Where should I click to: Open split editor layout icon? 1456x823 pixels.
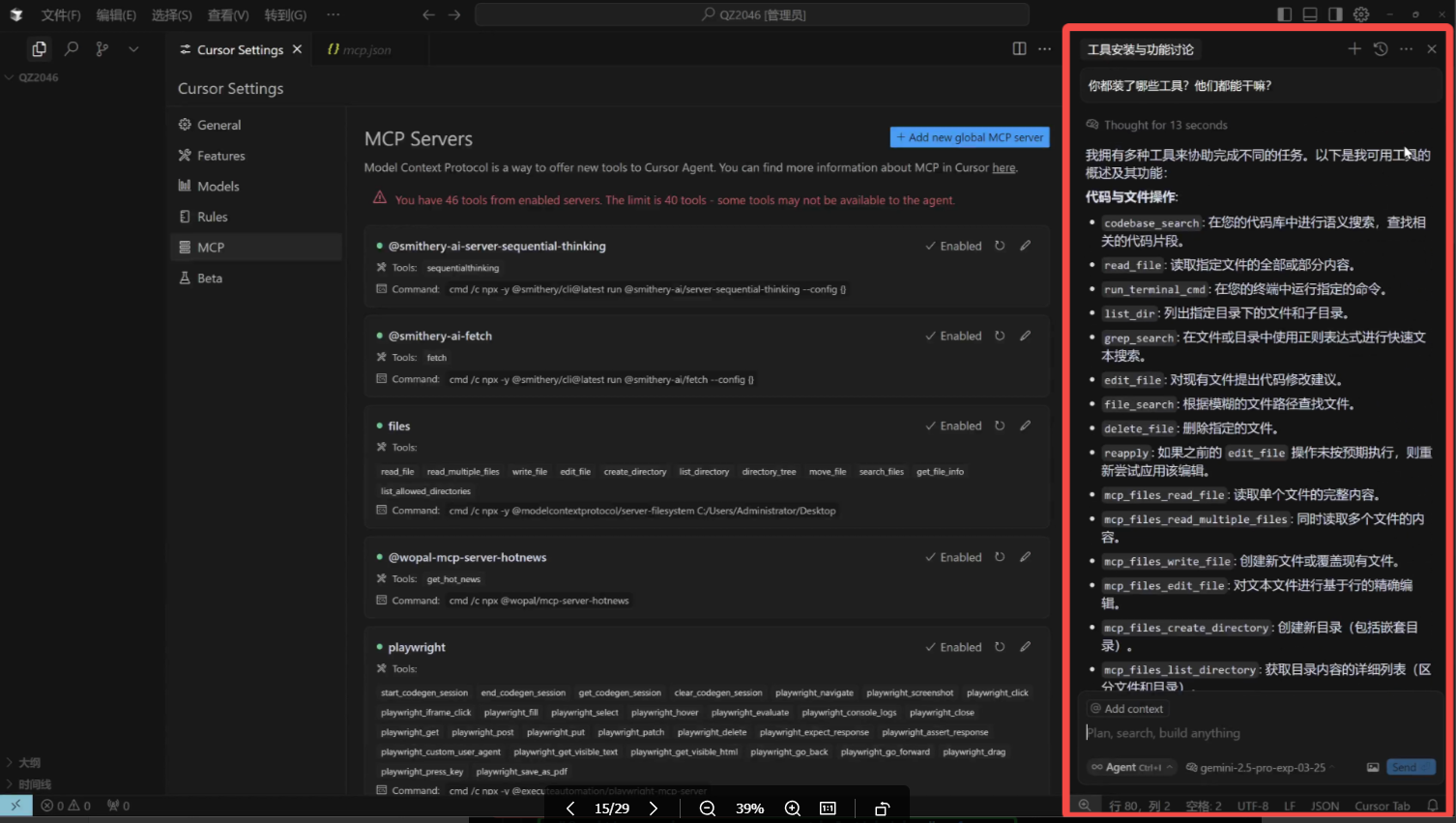tap(1019, 49)
